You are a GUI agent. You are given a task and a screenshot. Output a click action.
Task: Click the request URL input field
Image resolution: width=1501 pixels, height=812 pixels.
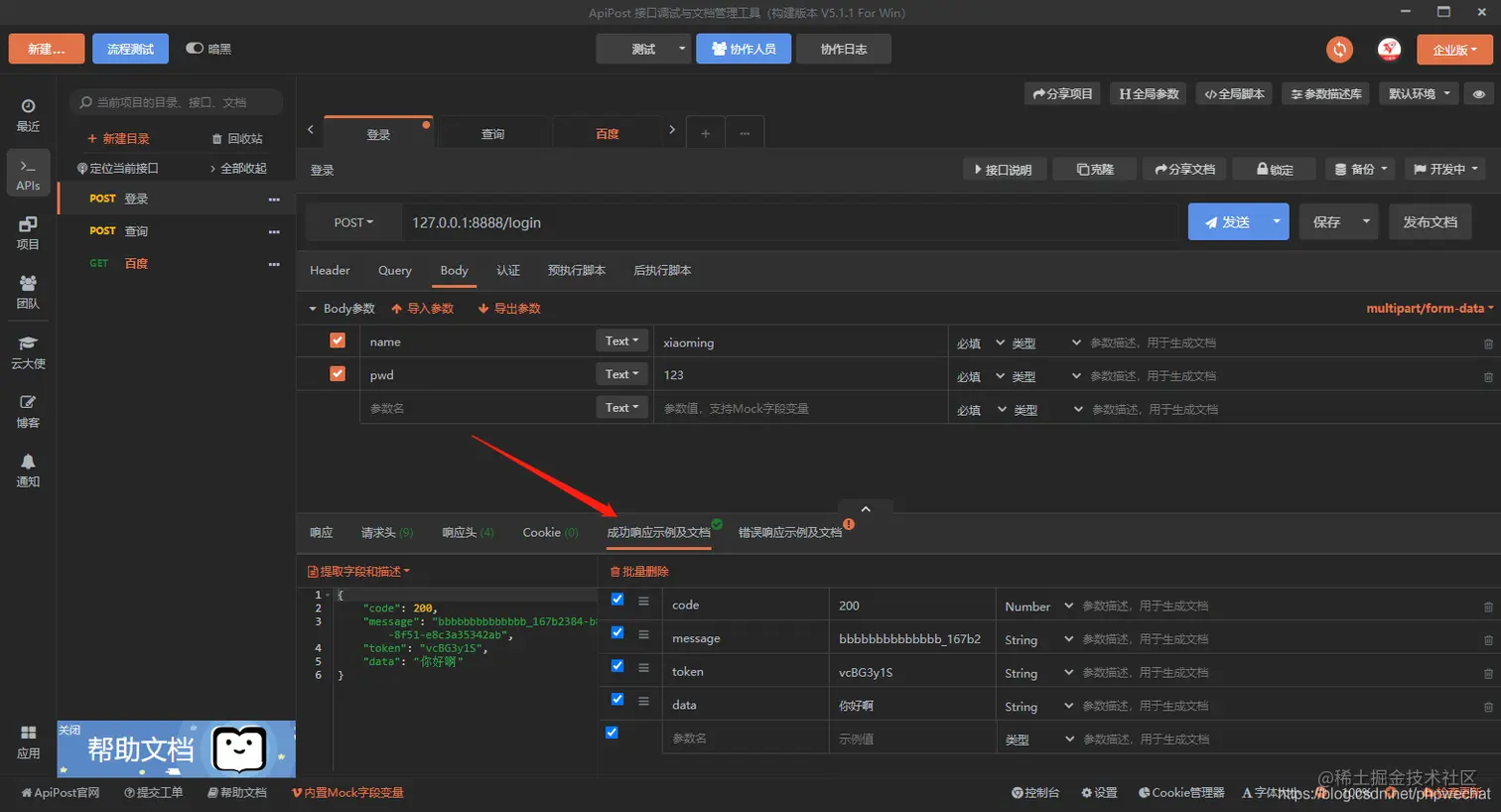point(789,222)
